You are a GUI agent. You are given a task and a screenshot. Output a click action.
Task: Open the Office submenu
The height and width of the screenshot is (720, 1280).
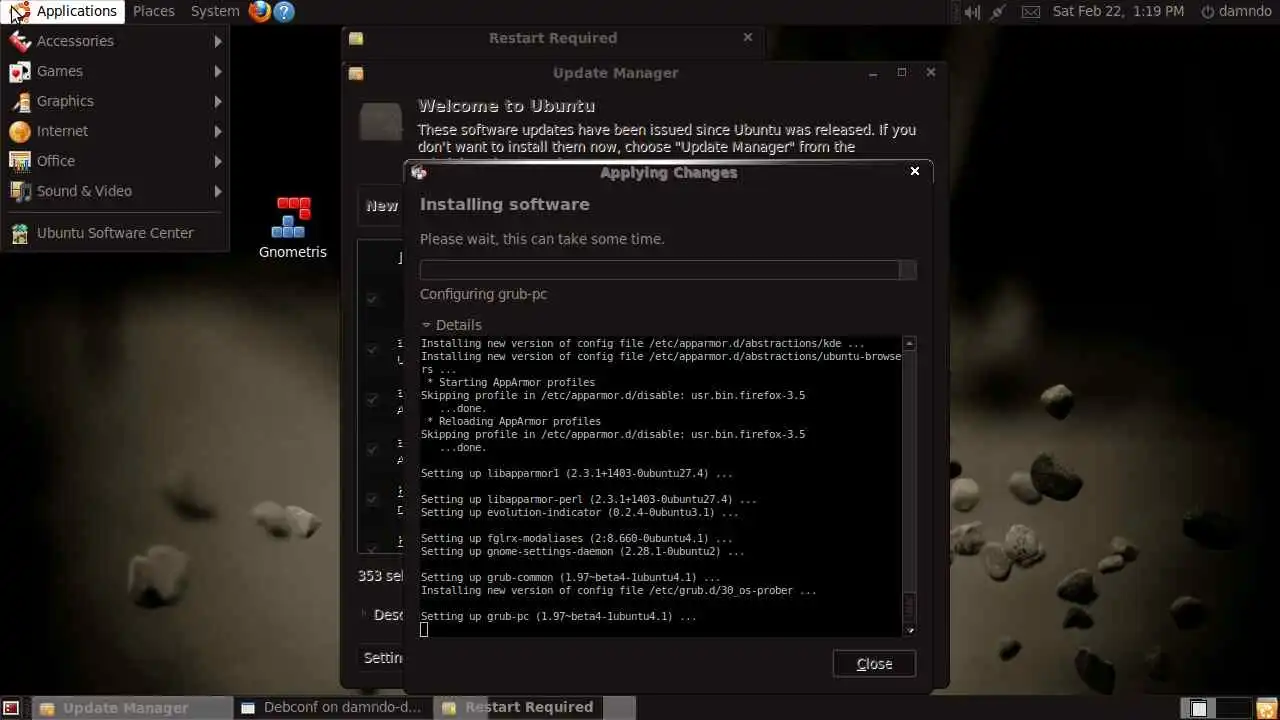coord(115,161)
